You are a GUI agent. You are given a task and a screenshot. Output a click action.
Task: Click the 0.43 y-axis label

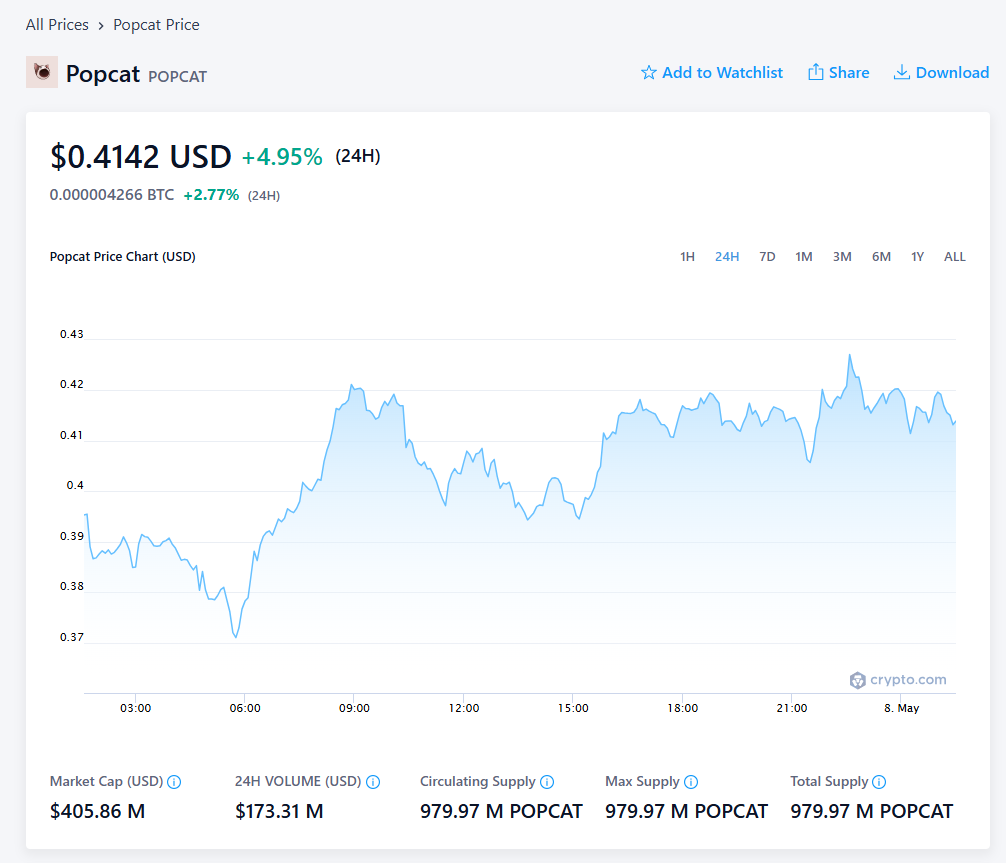coord(72,334)
